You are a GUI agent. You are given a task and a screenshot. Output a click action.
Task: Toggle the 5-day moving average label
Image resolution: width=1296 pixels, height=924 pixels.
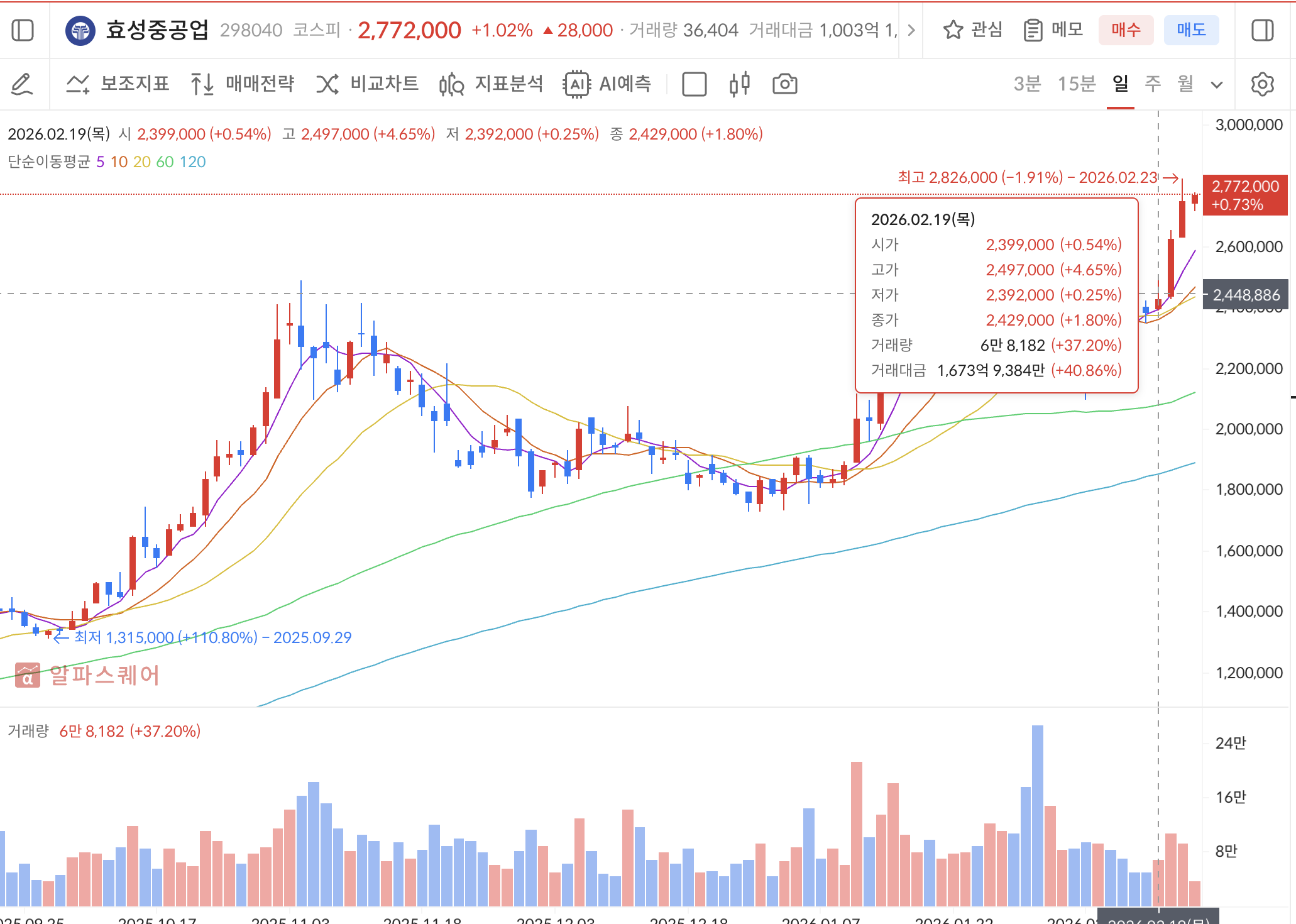[x=99, y=162]
